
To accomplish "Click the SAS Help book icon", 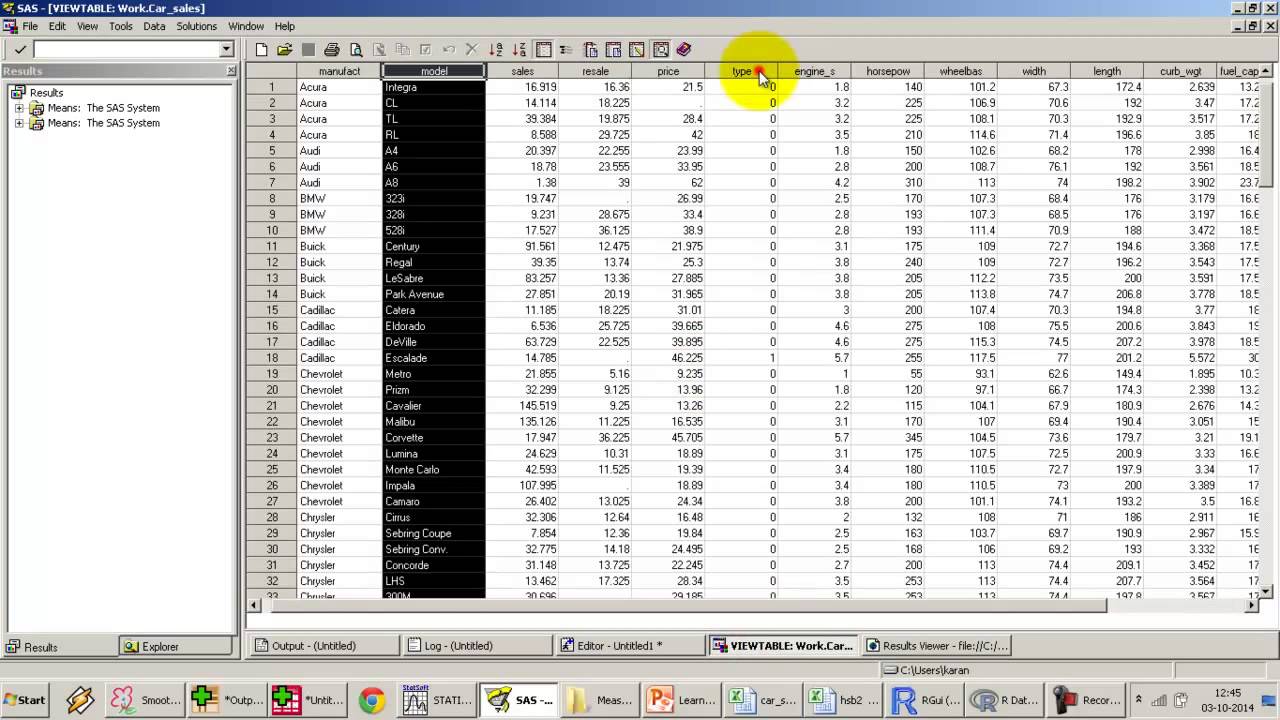I will 684,49.
